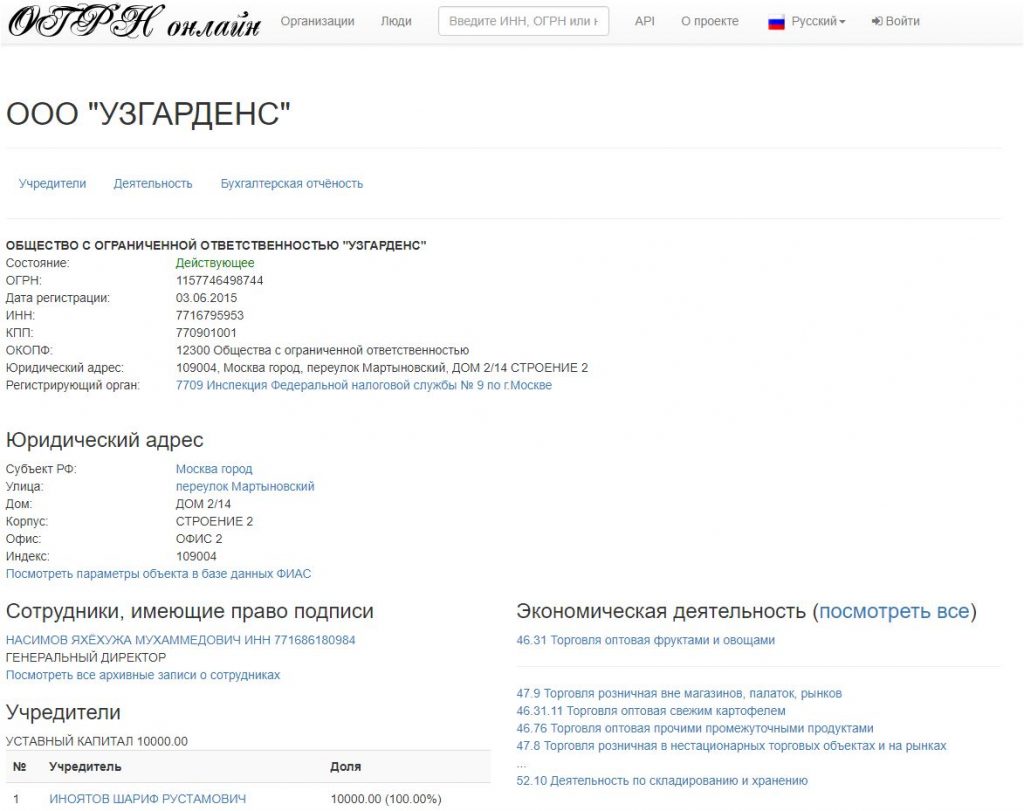Open activity 46.31 Торговля оптовая фруктами link

[x=645, y=640]
